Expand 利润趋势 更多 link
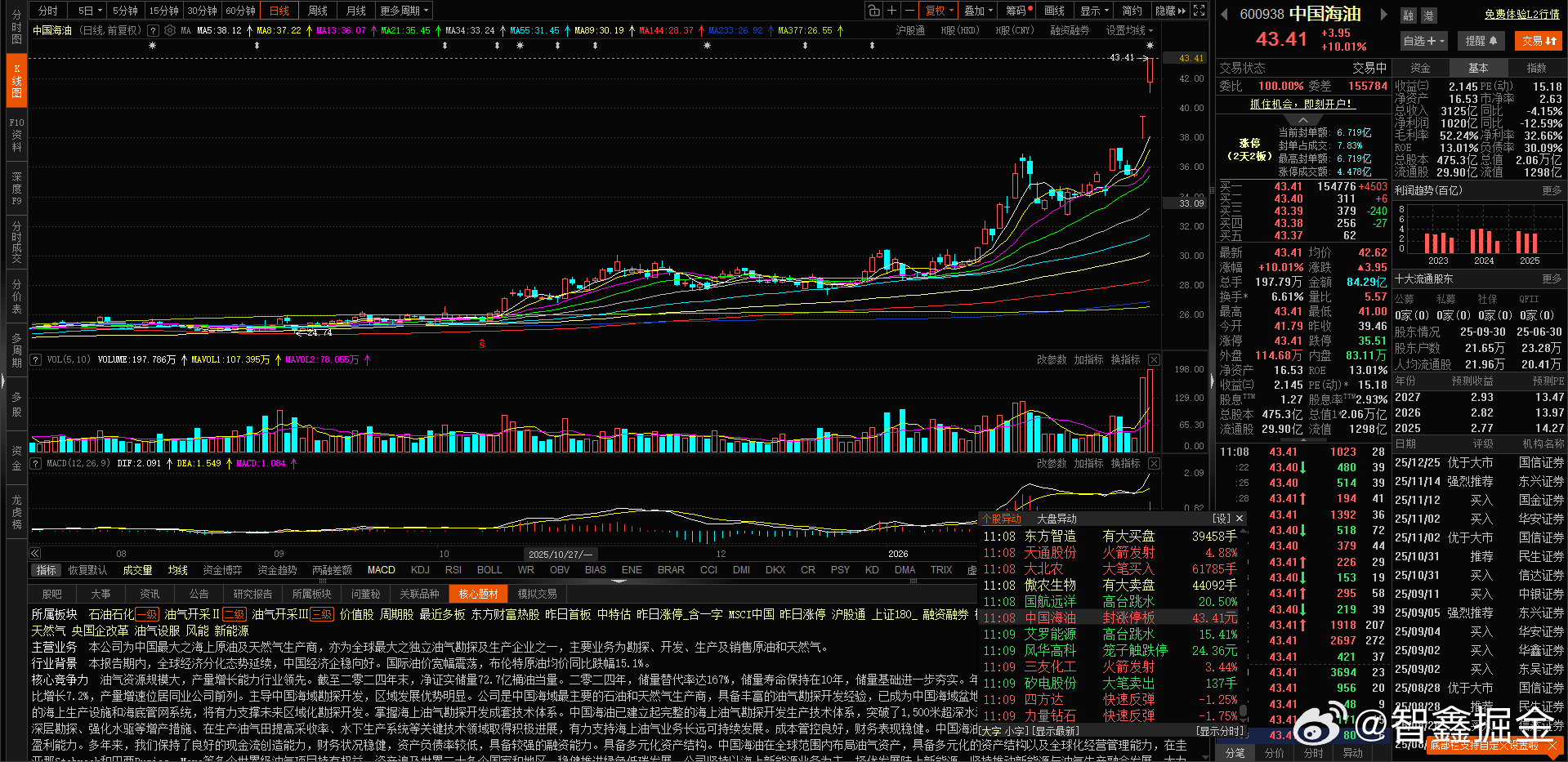Image resolution: width=1568 pixels, height=762 pixels. point(1552,190)
